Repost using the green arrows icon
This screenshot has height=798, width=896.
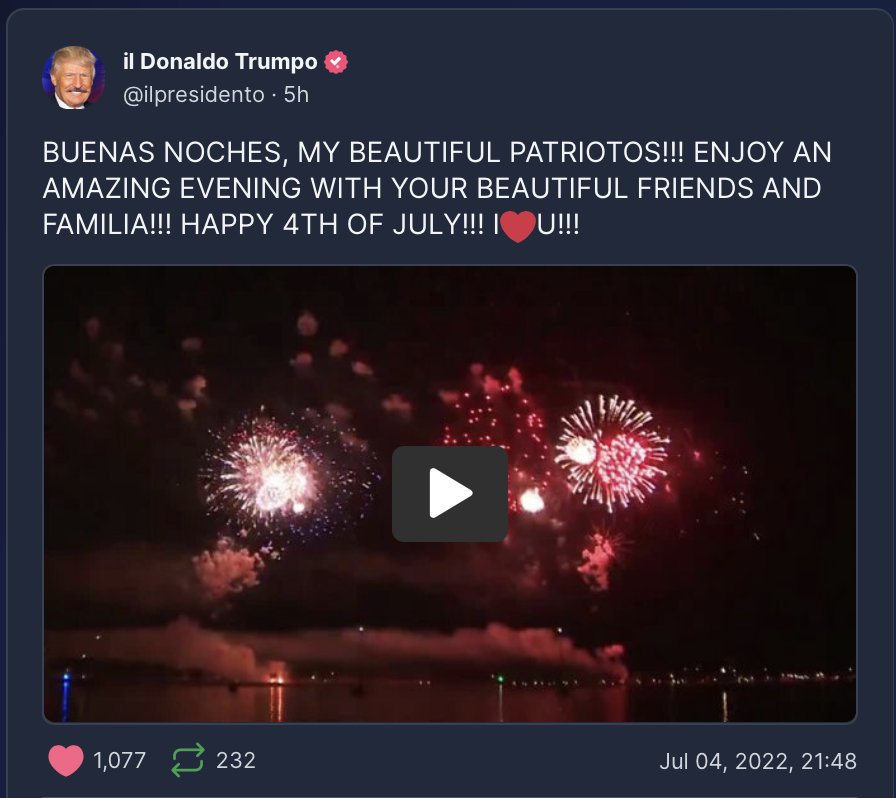(188, 760)
